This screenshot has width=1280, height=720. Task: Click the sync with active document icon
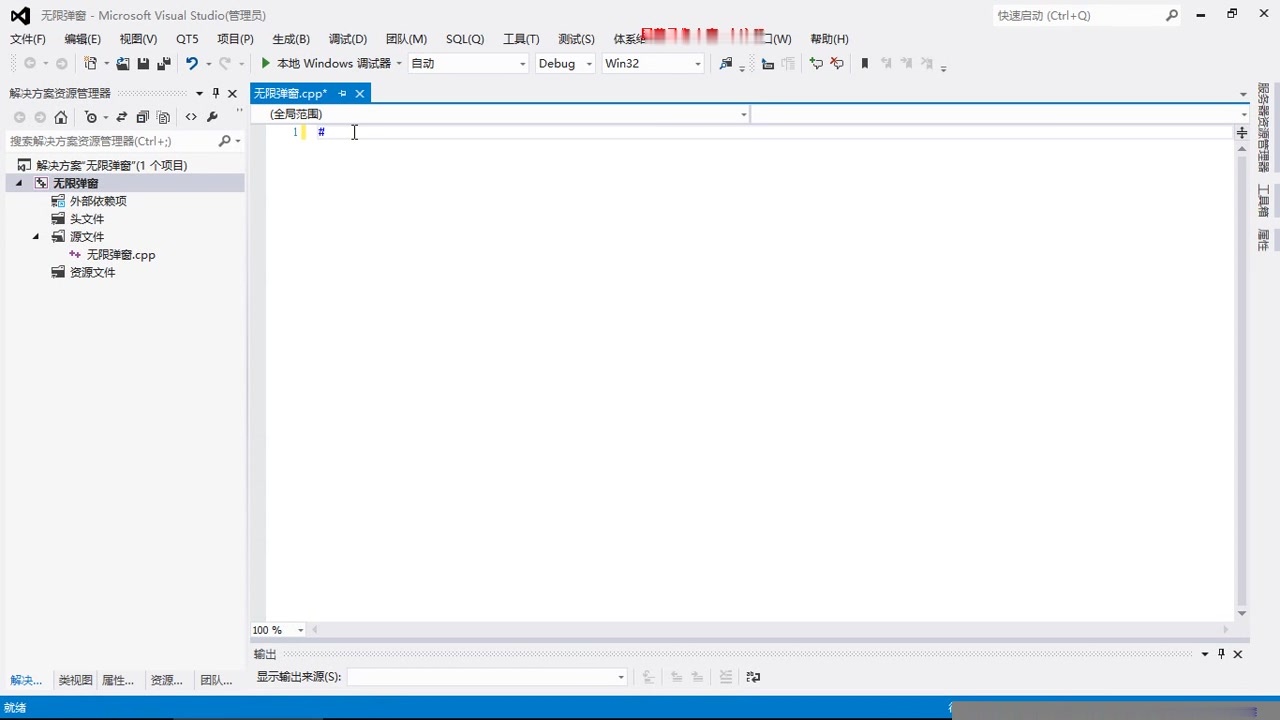122,117
